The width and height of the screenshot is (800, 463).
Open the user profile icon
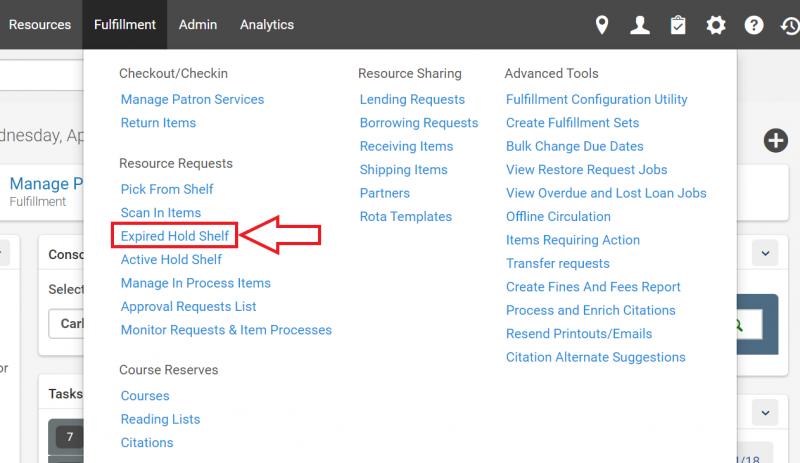click(x=640, y=25)
